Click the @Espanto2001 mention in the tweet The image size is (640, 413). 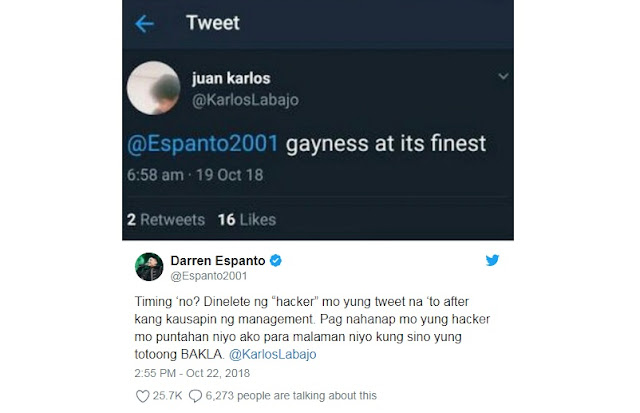[x=202, y=144]
